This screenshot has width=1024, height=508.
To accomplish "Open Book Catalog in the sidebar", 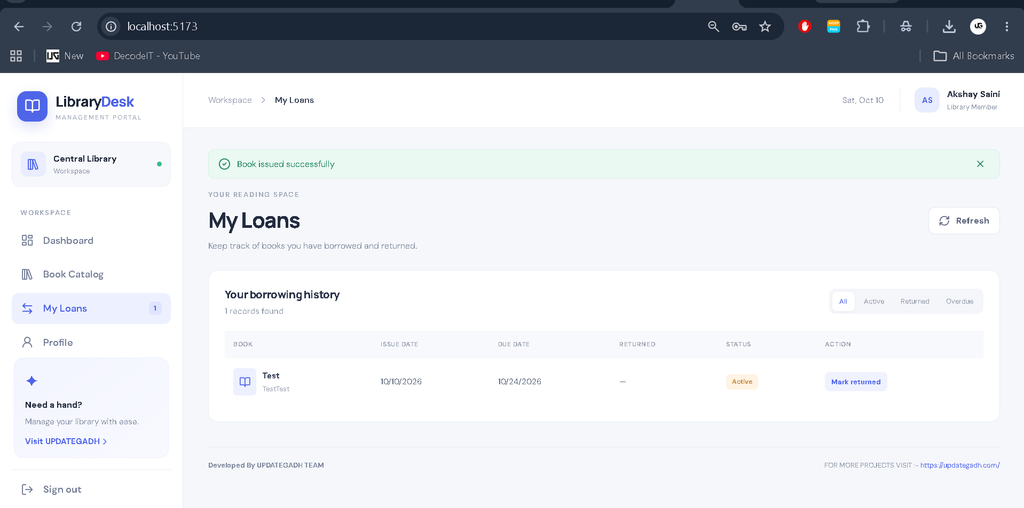I will pos(91,274).
